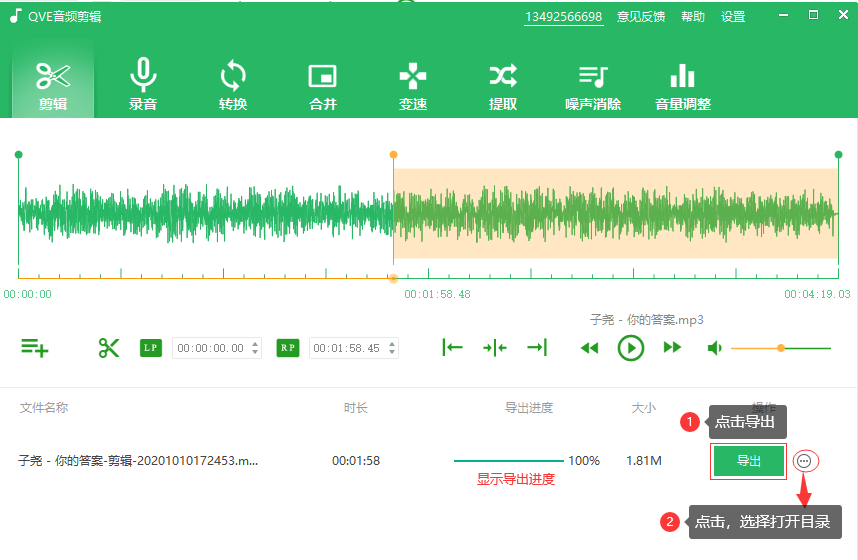Click the exported file name 子尧 - 你的答案-剪辑

click(x=138, y=461)
